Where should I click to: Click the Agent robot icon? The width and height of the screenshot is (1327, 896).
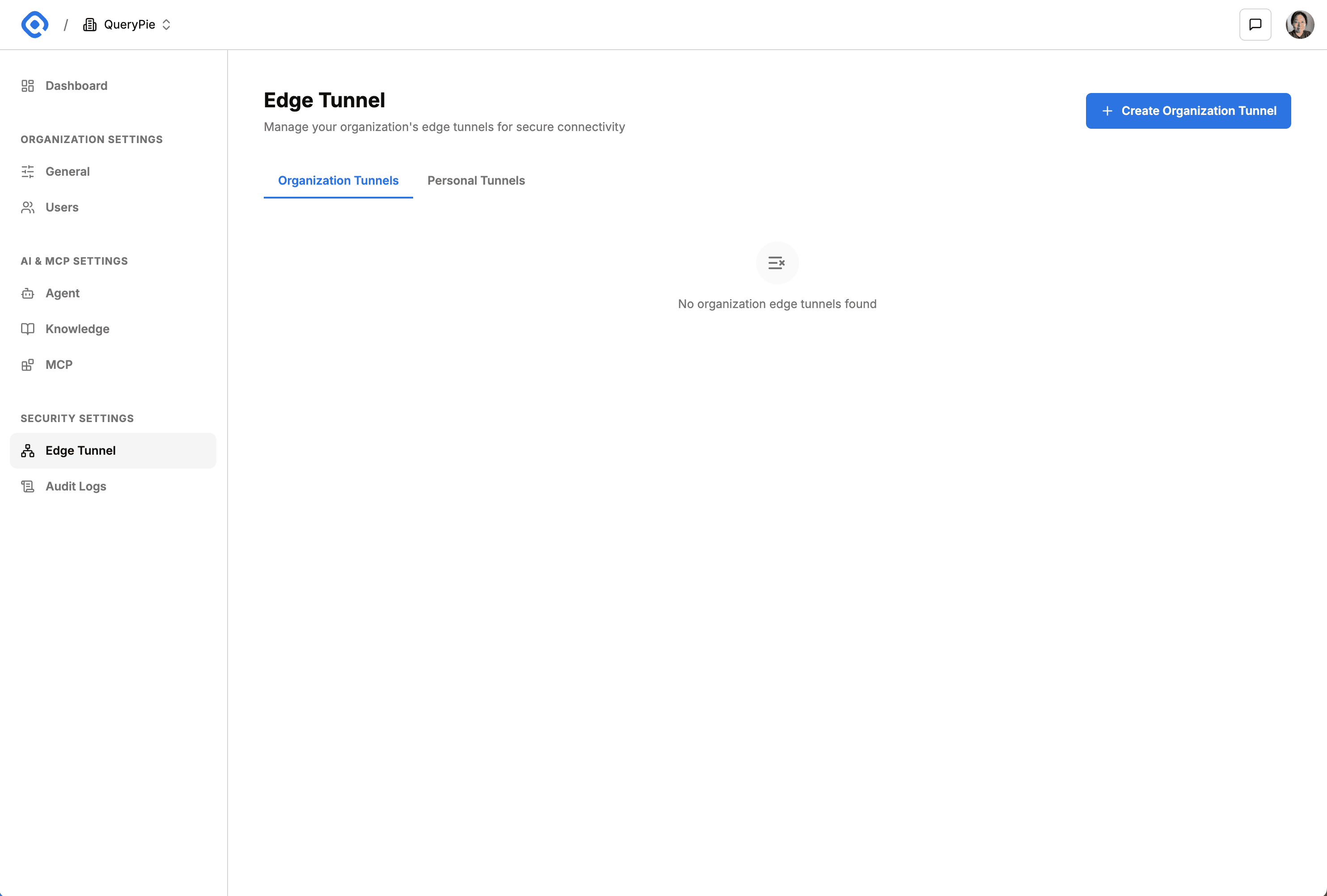coord(27,294)
